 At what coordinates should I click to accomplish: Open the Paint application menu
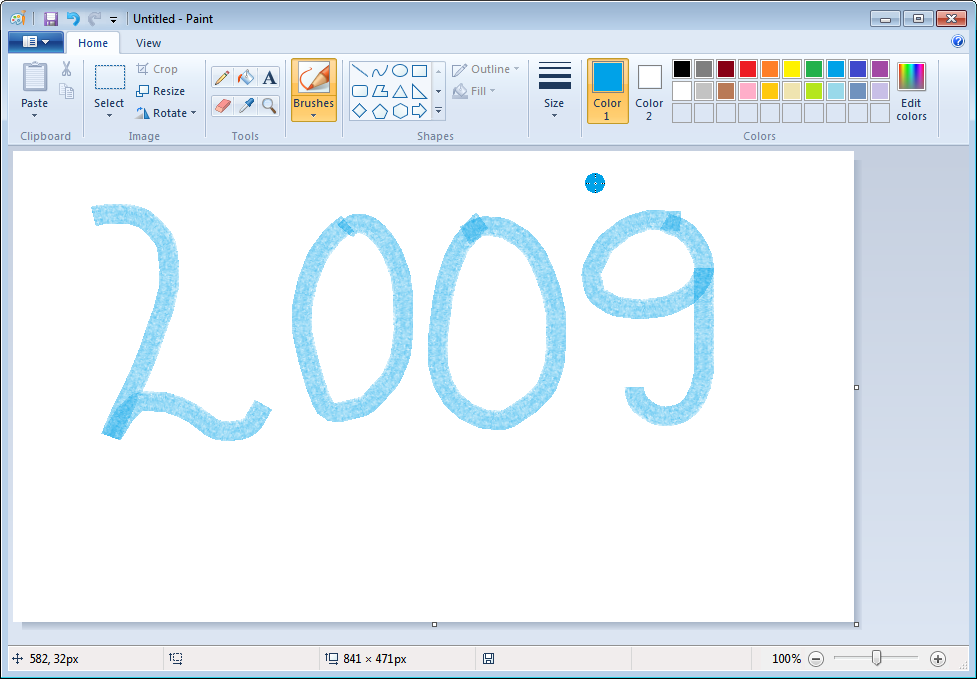pyautogui.click(x=35, y=41)
